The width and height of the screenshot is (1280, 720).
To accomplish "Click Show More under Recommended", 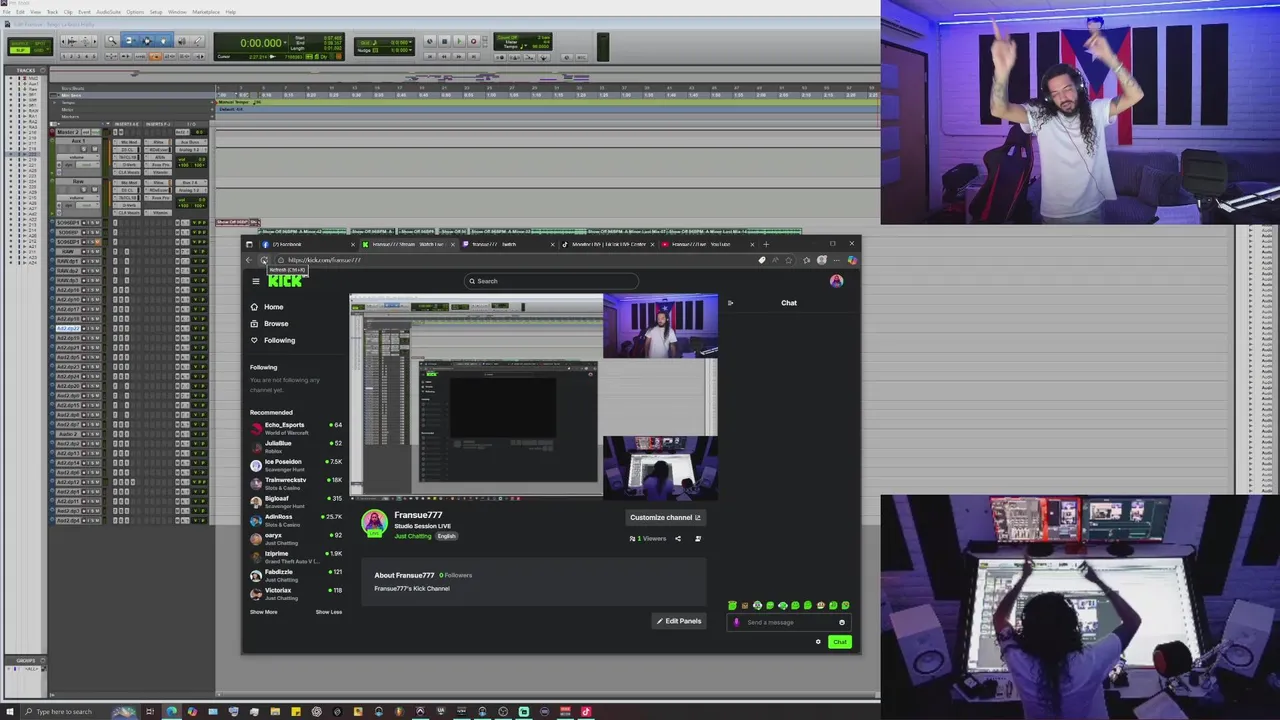I will 264,612.
